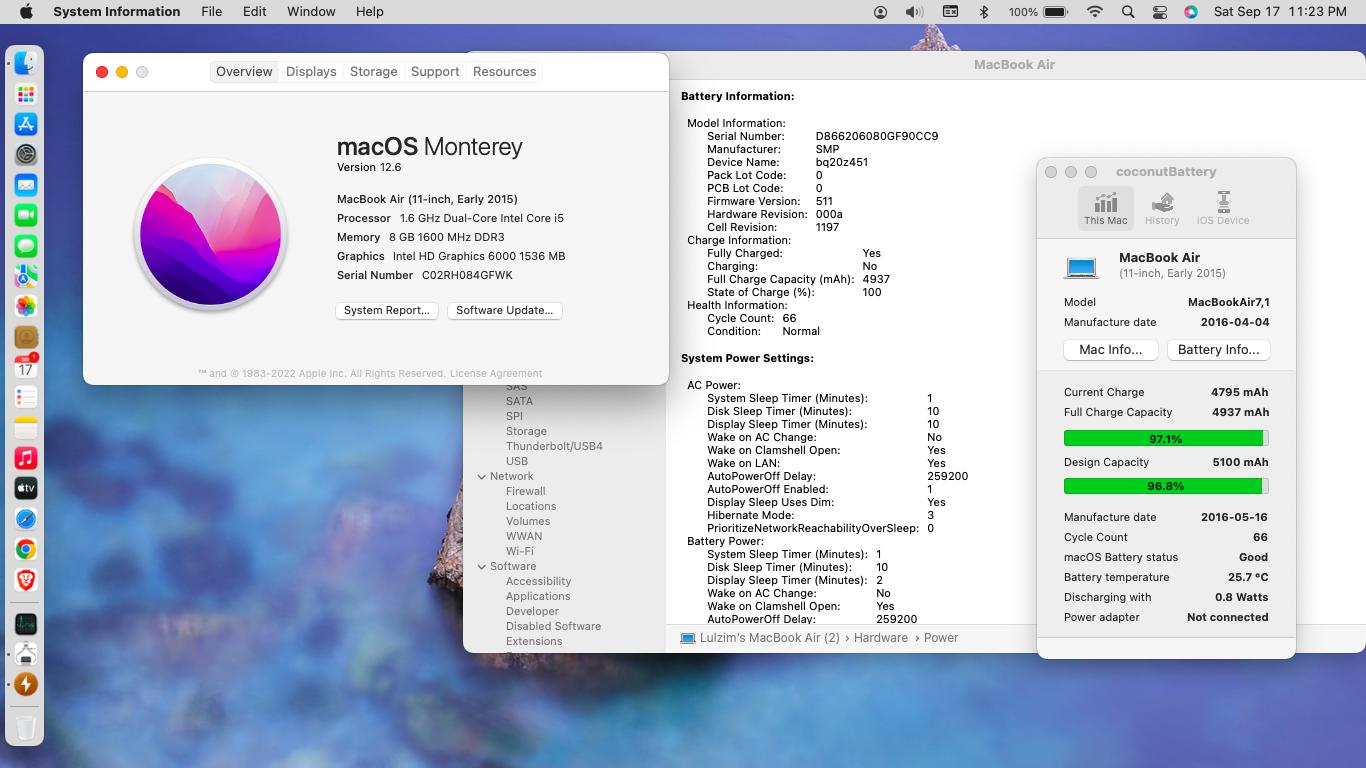Launch Photos from the Dock
Image resolution: width=1366 pixels, height=768 pixels.
click(x=26, y=307)
